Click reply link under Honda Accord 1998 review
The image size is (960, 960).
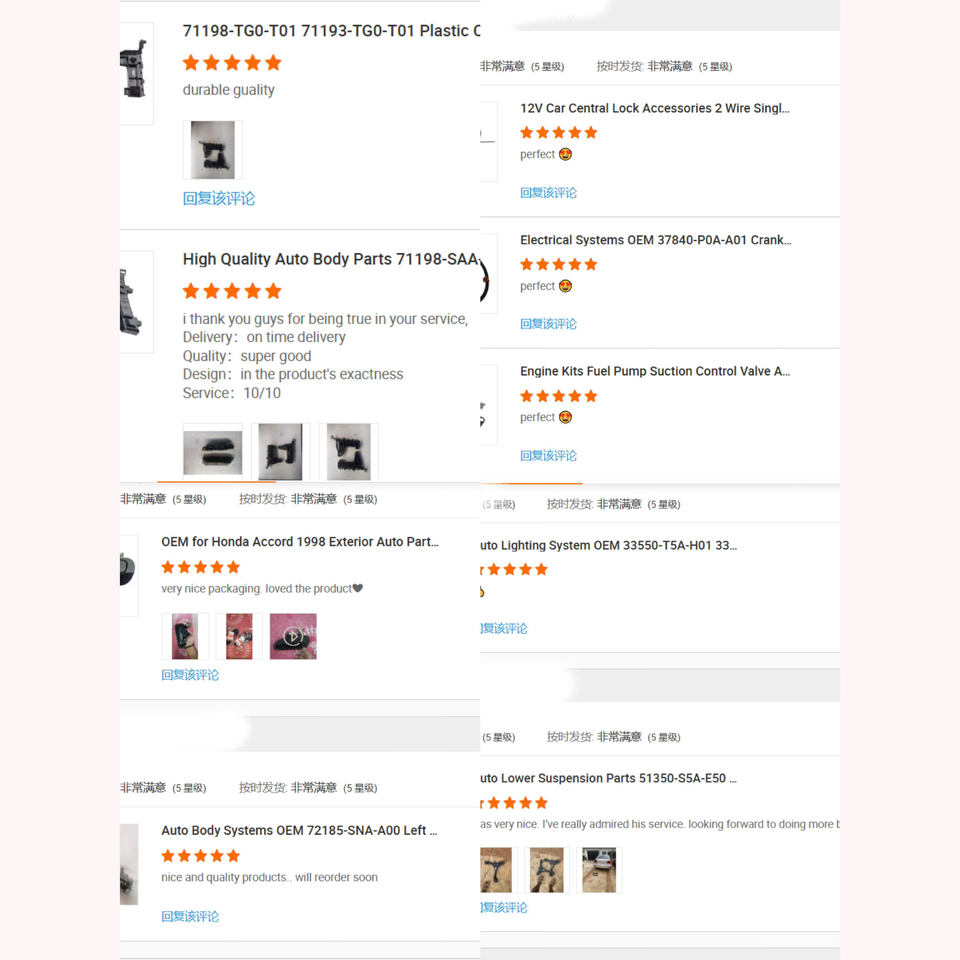pyautogui.click(x=190, y=675)
